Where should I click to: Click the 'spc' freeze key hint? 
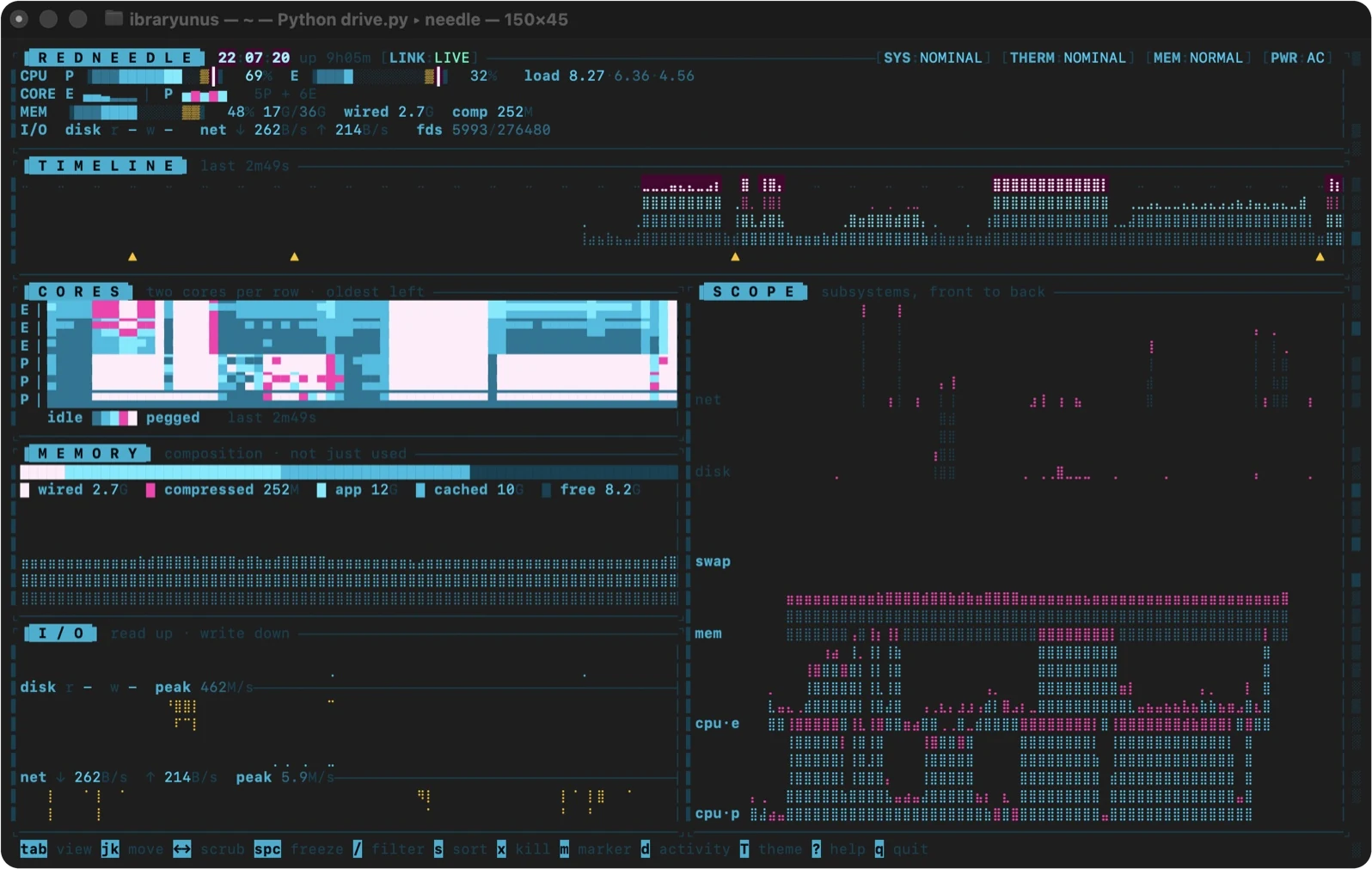tap(267, 849)
